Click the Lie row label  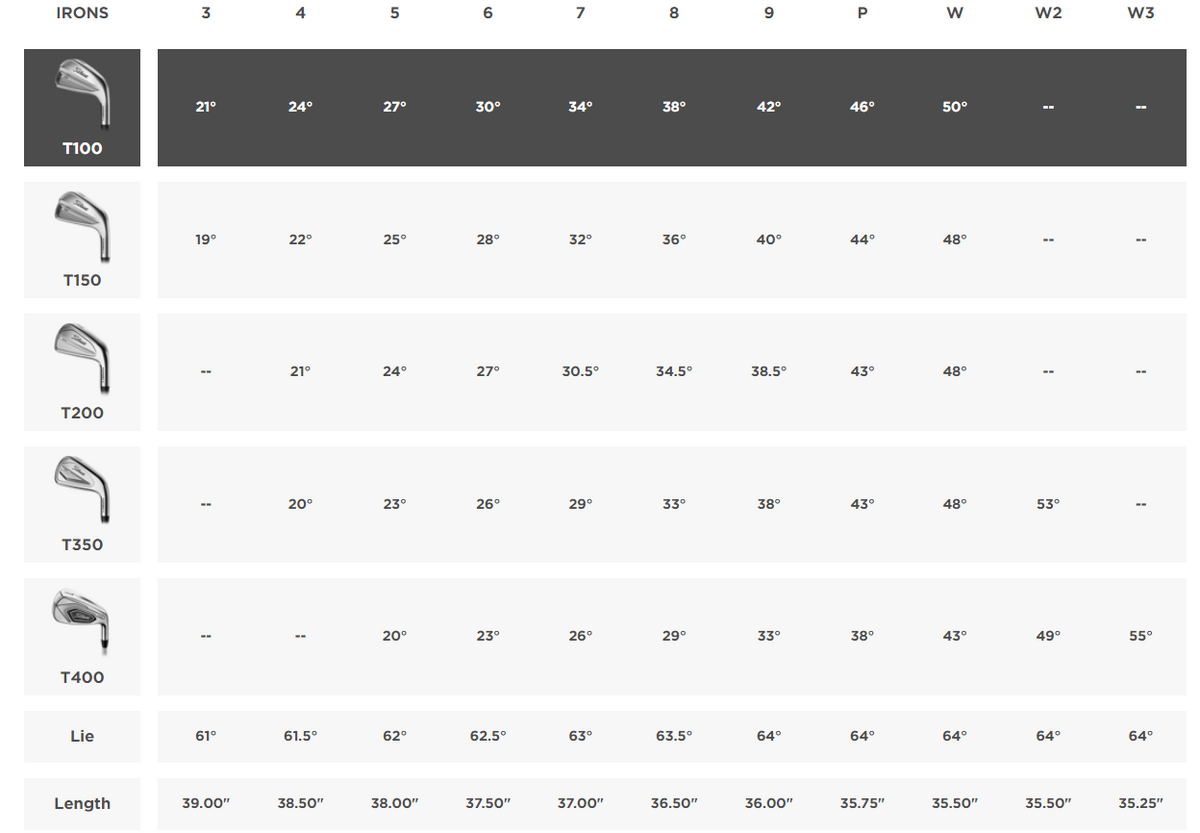click(x=82, y=736)
